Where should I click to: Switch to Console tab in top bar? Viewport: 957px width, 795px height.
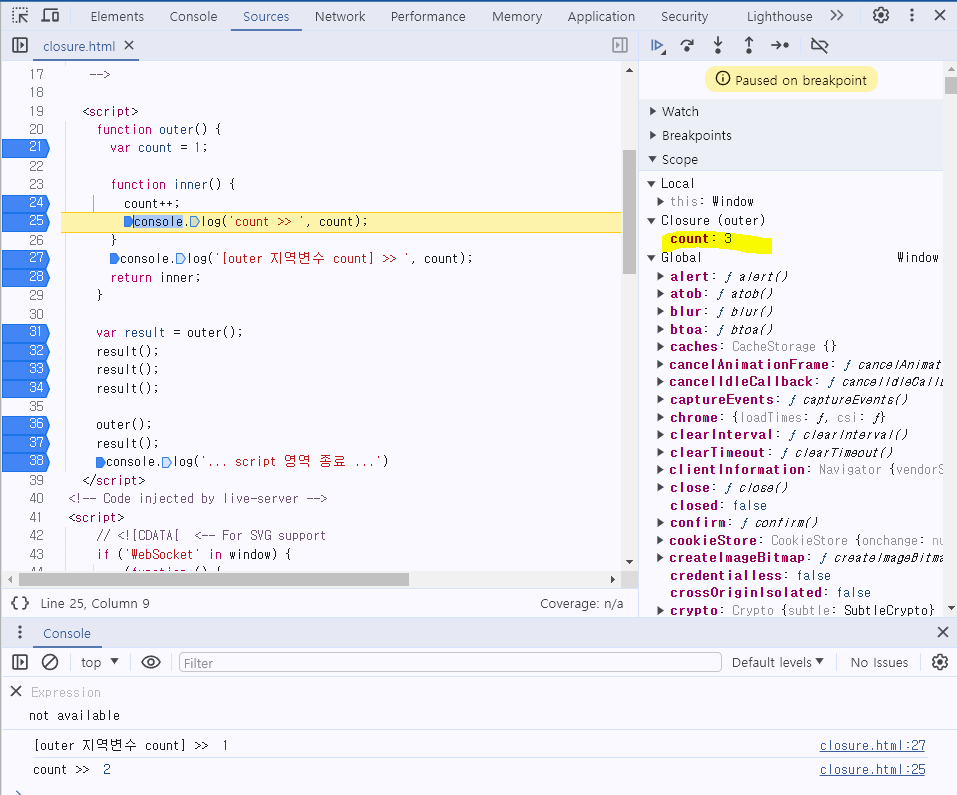[193, 16]
